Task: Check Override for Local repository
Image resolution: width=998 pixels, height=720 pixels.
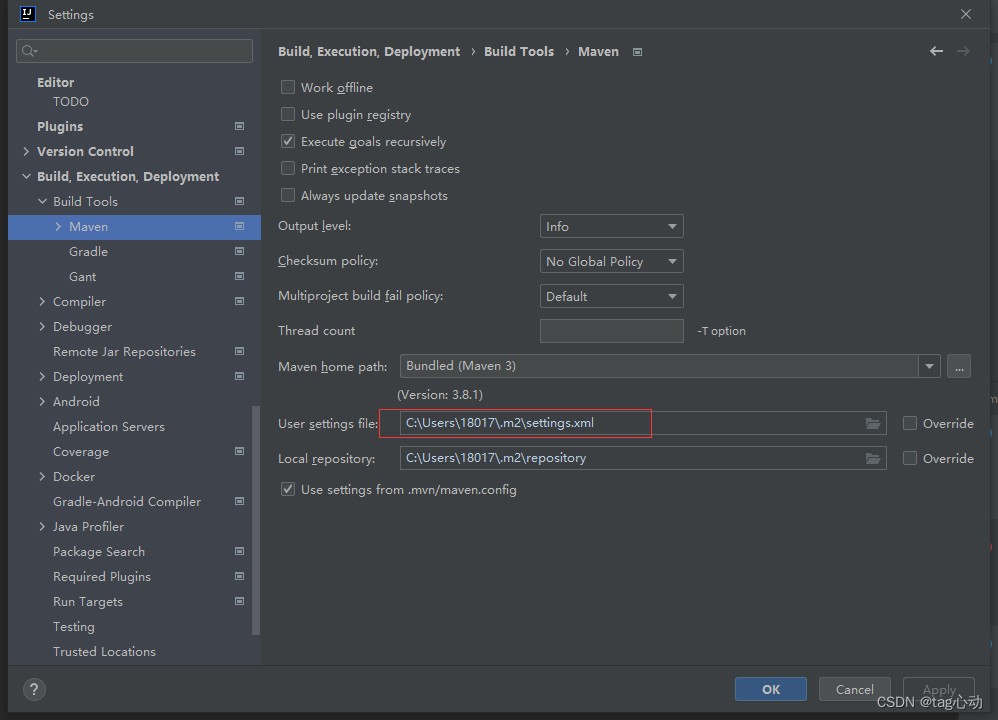Action: click(910, 458)
